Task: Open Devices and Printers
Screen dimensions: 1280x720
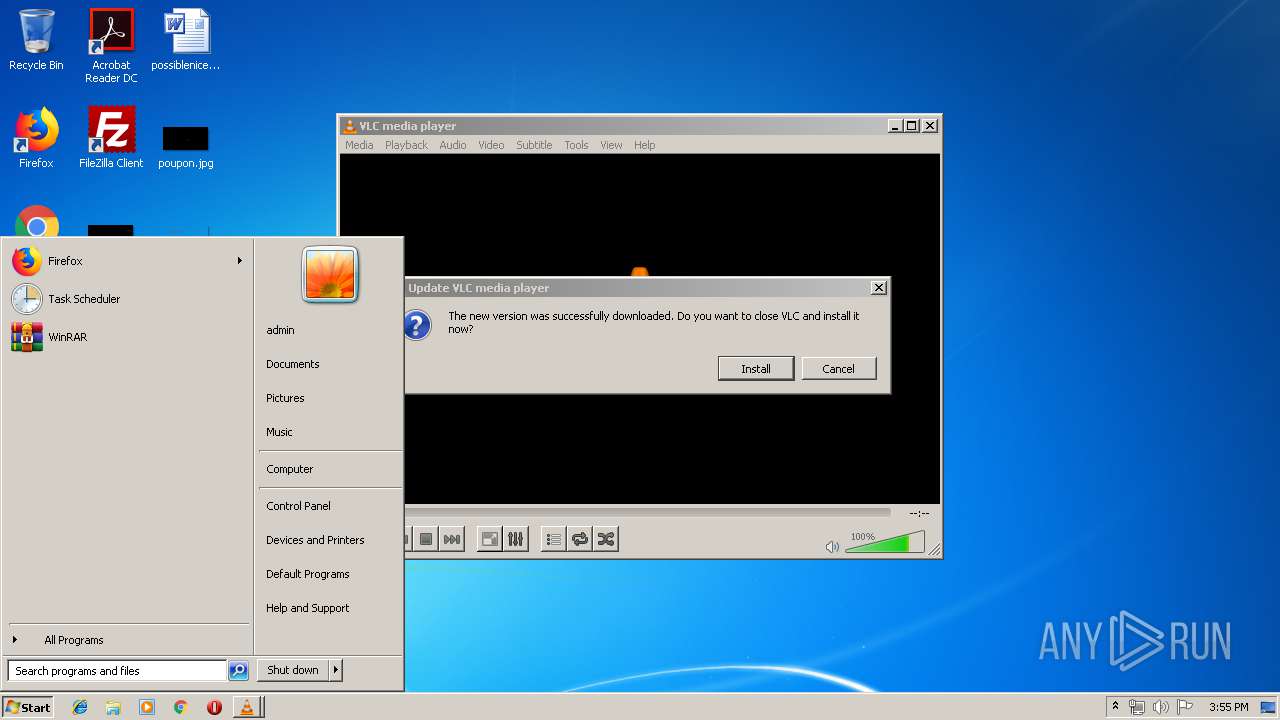Action: [x=330, y=540]
